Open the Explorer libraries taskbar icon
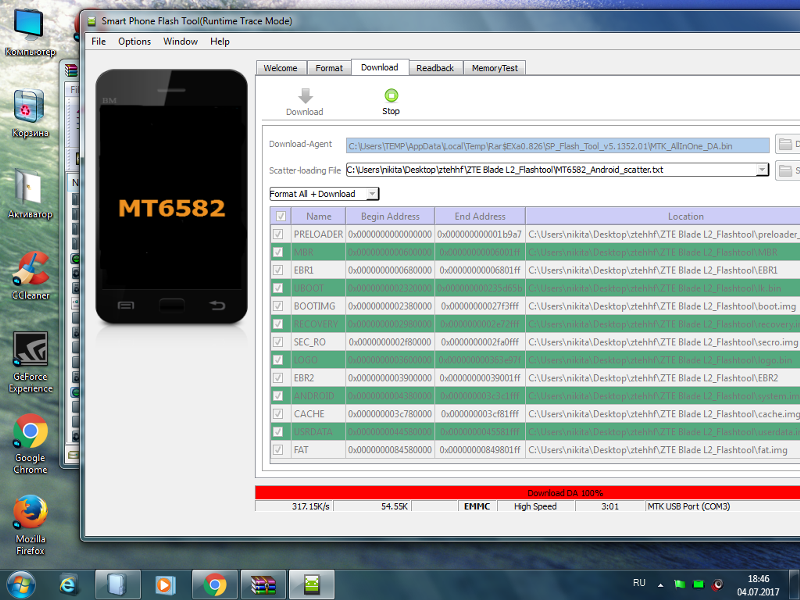The image size is (800, 600). 117,585
